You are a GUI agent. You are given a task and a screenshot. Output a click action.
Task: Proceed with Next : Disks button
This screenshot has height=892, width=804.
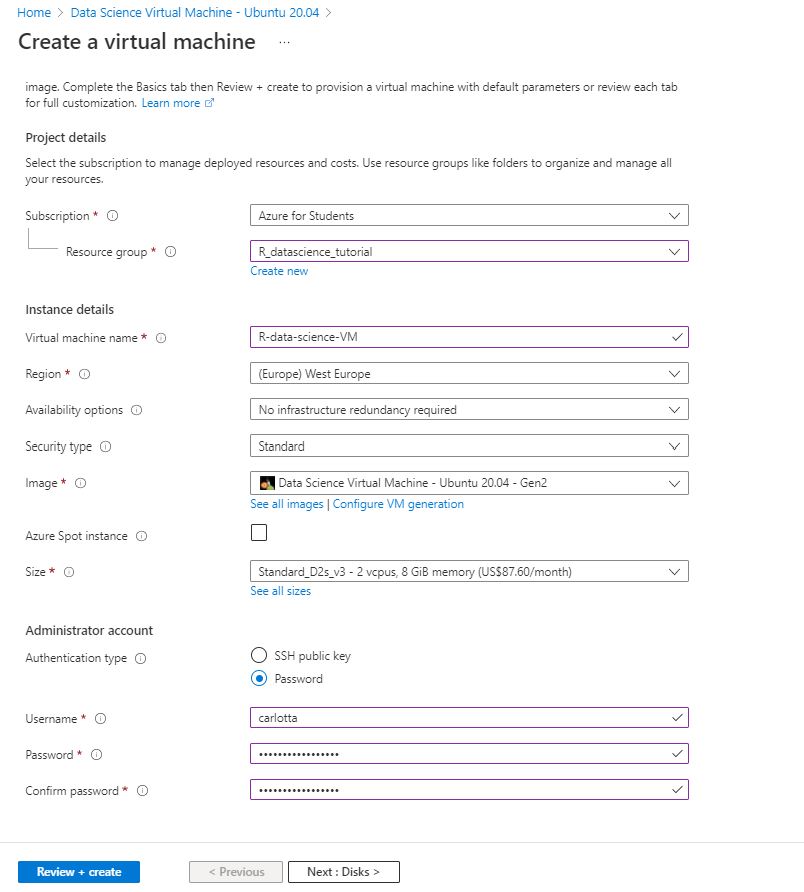(344, 872)
